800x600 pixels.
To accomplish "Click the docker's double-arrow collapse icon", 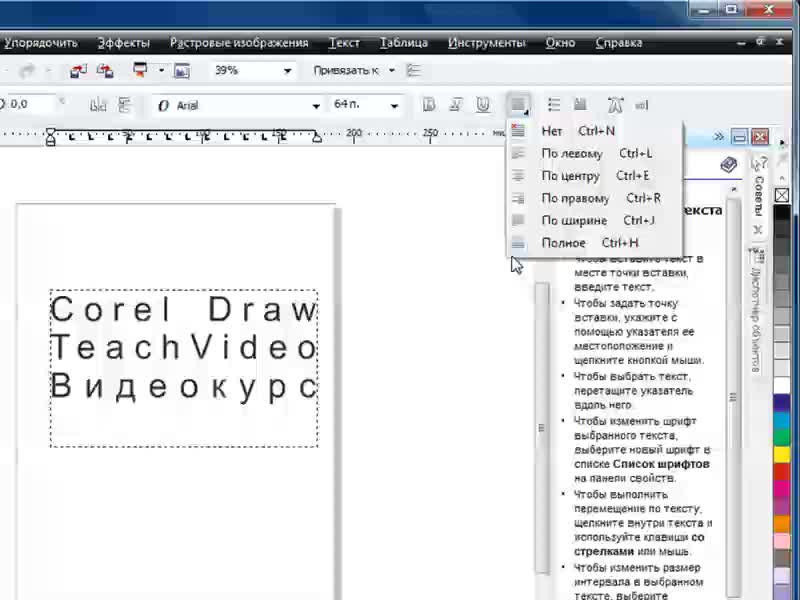I will [718, 136].
